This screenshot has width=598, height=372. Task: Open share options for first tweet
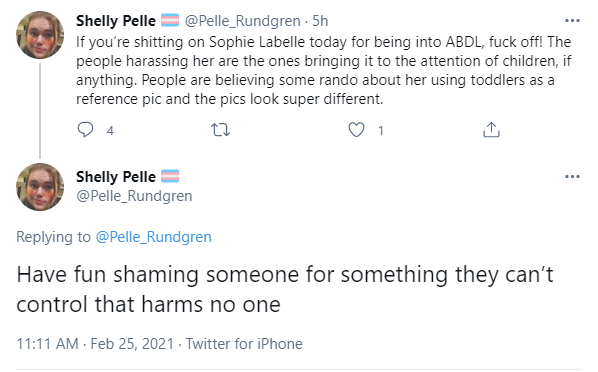click(x=491, y=130)
